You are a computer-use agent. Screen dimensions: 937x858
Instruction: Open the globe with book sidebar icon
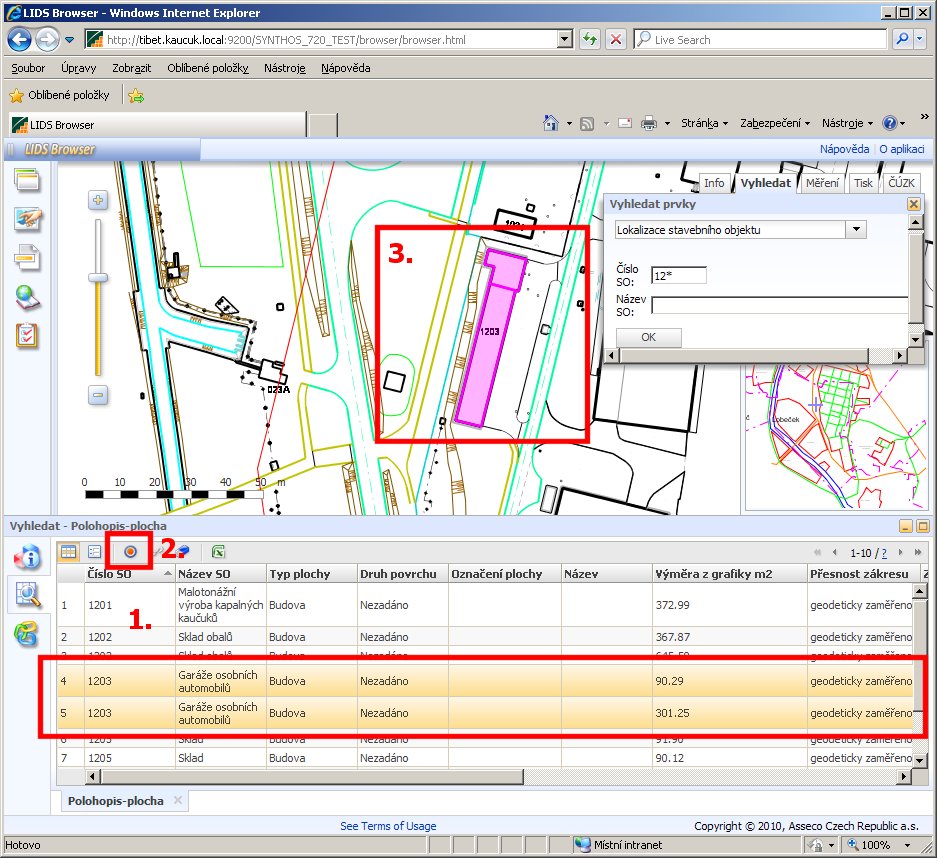(27, 298)
